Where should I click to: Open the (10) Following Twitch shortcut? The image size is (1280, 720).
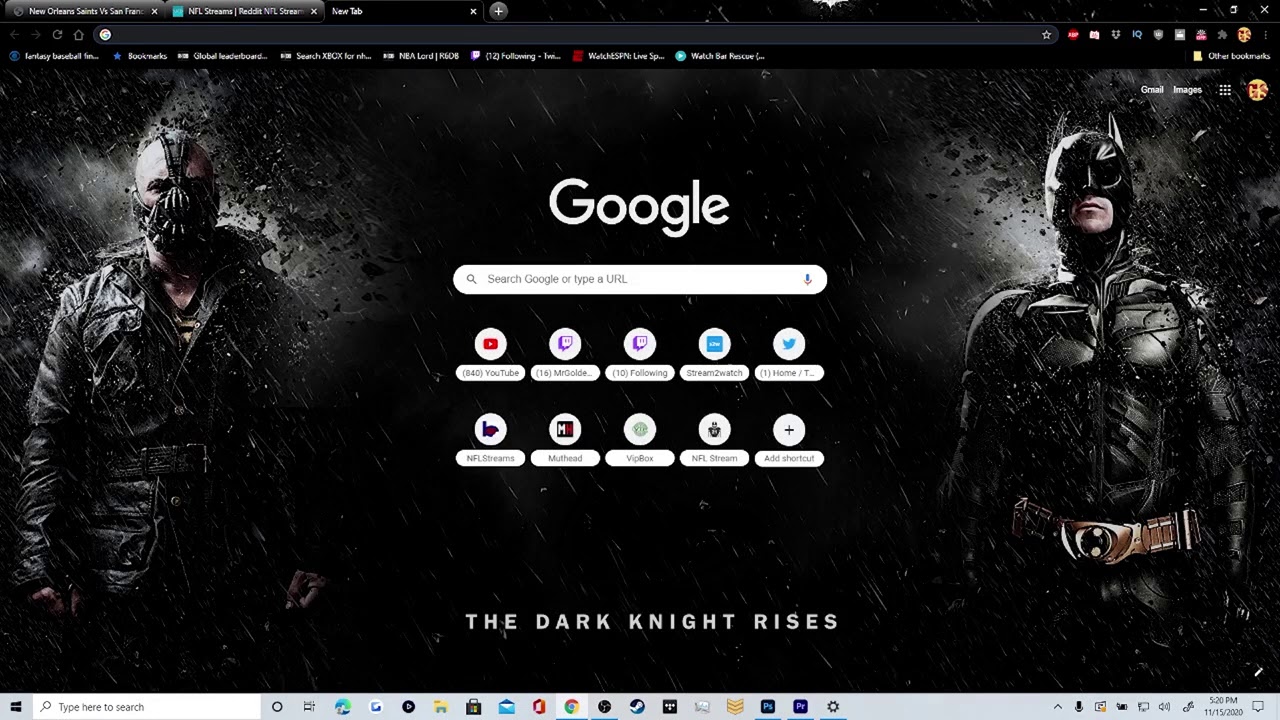pos(640,354)
